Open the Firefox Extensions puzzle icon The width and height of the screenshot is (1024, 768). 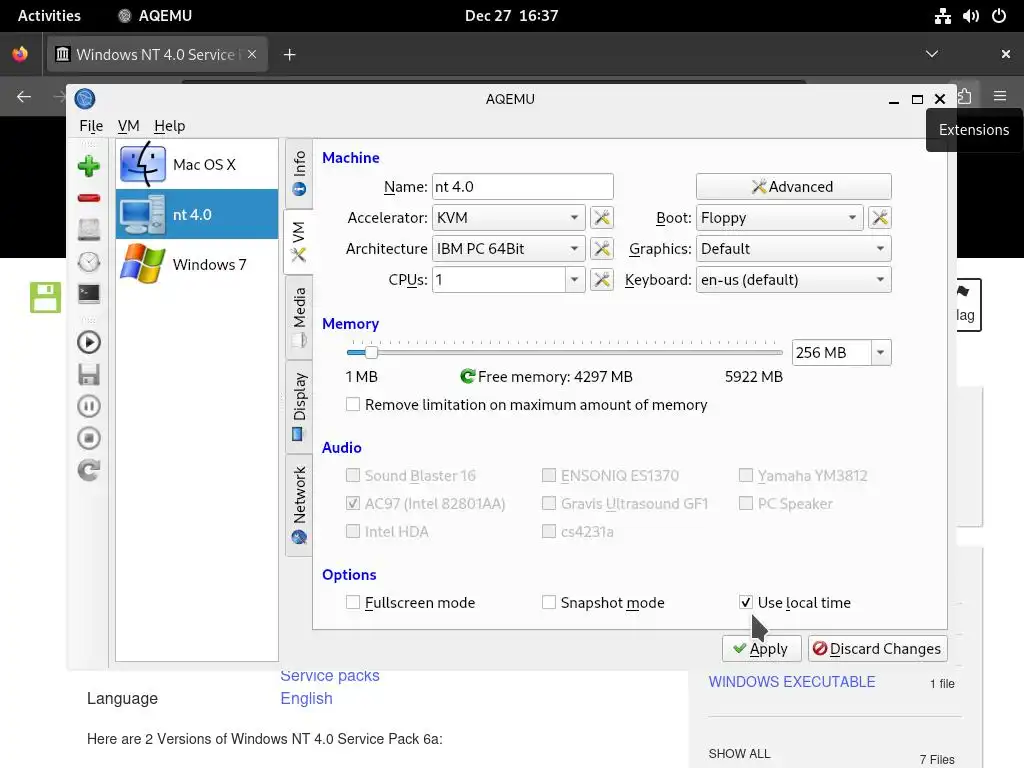click(x=964, y=96)
